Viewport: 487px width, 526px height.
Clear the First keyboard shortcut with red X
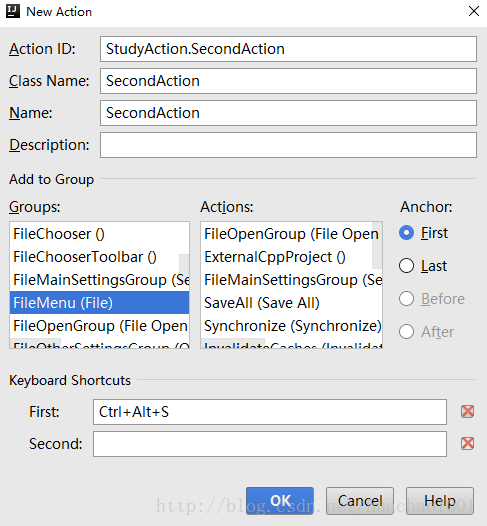point(467,411)
